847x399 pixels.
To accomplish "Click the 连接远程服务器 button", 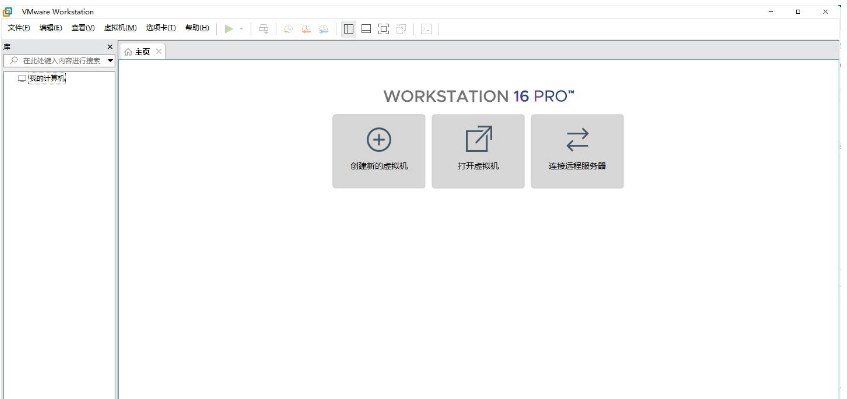I will 577,151.
